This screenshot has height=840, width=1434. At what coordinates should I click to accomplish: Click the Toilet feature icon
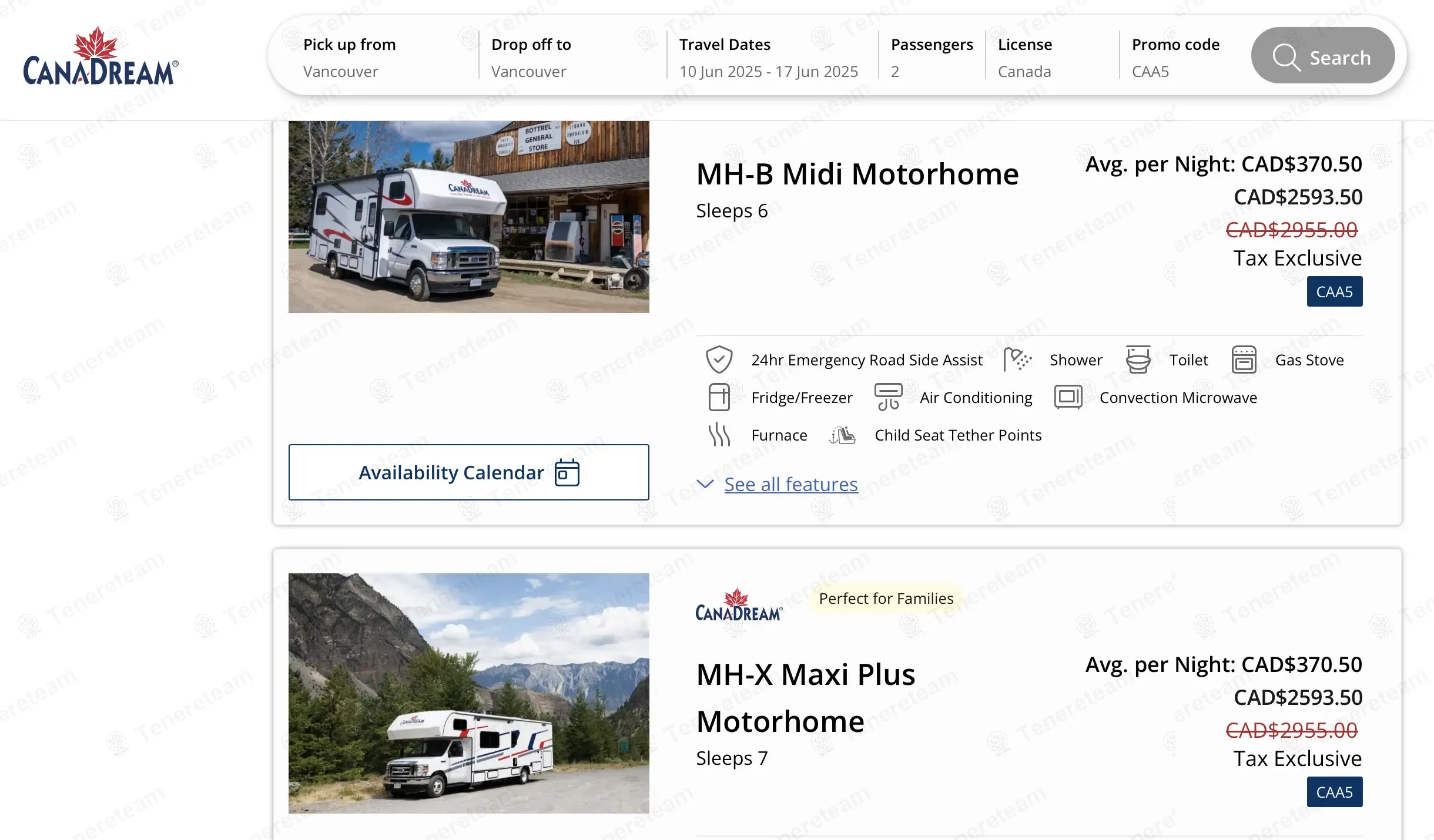1138,359
